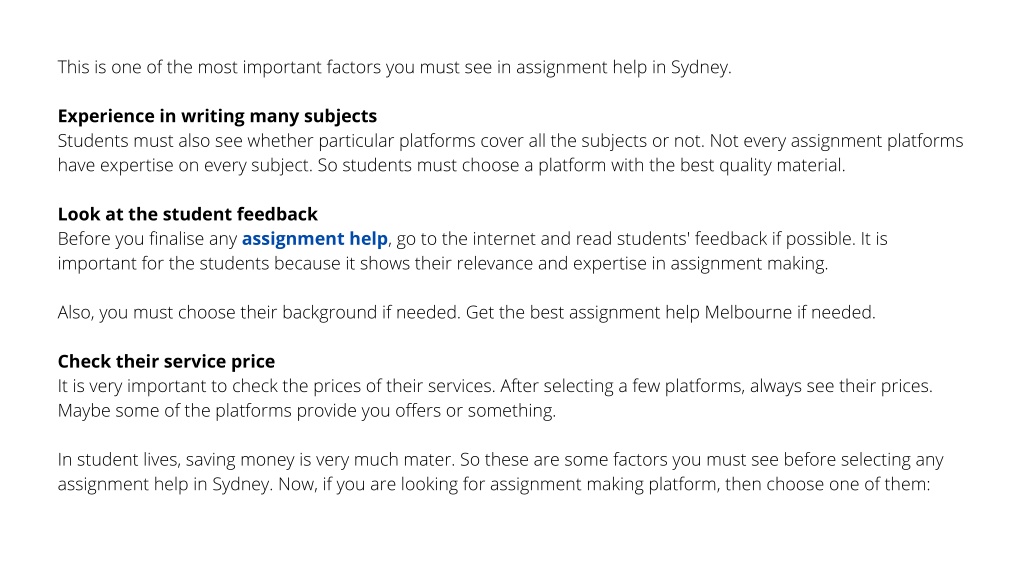This screenshot has width=1024, height=576.
Task: Click the sentence 'Also, you must choose their background'
Action: 259,312
